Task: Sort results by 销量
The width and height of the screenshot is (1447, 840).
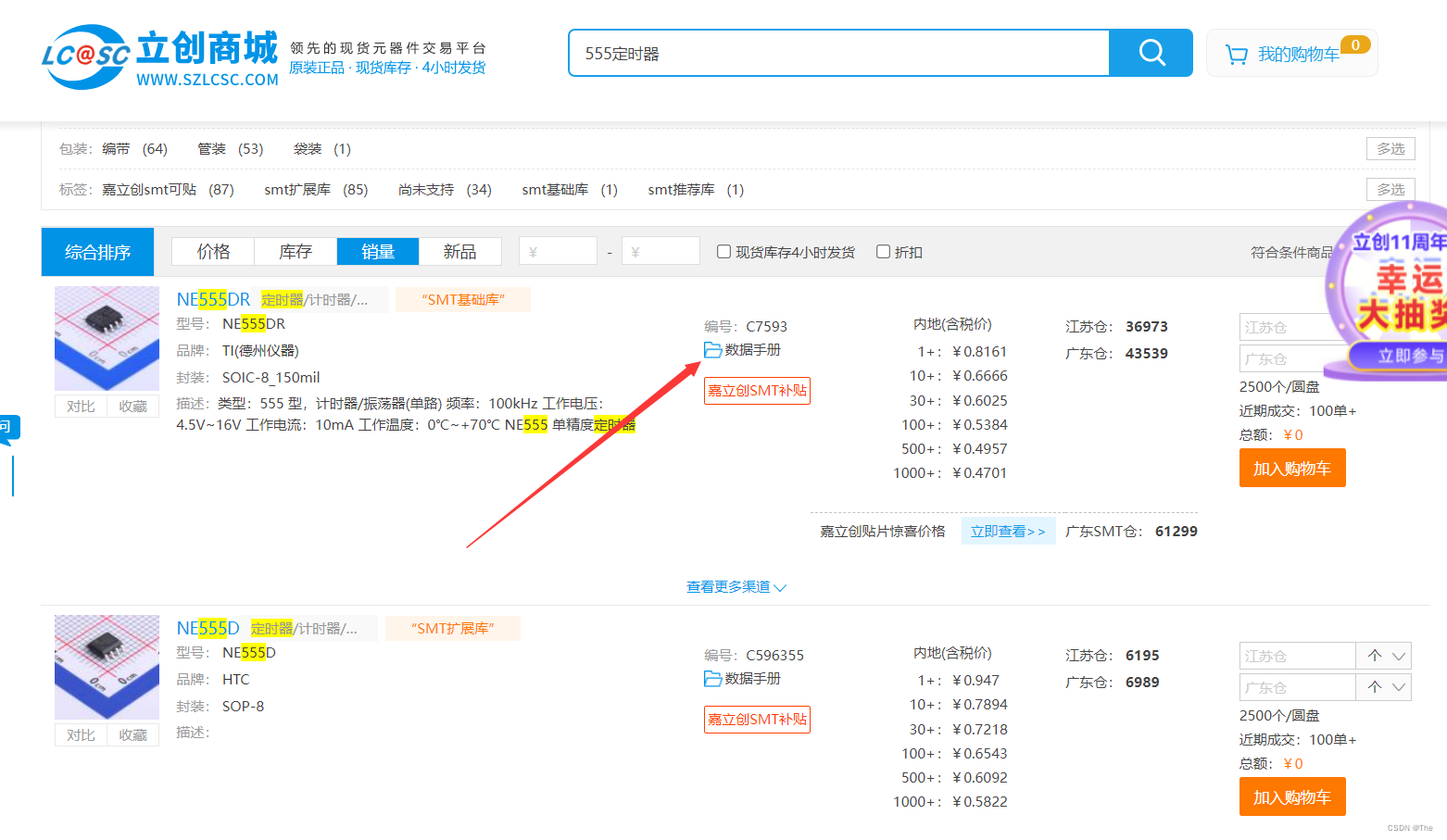Action: click(378, 251)
